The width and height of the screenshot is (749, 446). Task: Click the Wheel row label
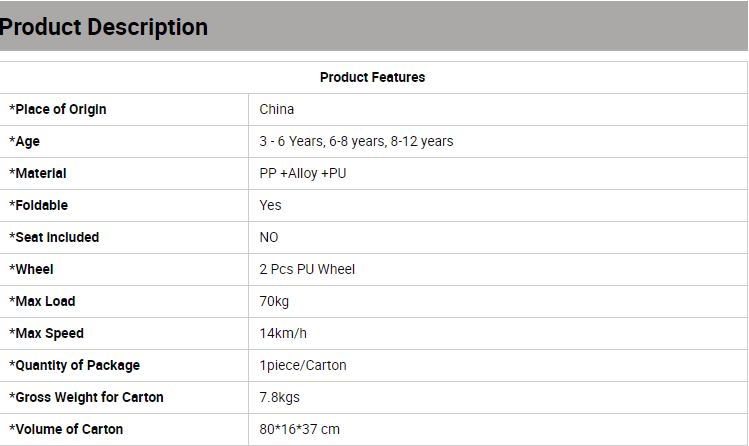[32, 269]
